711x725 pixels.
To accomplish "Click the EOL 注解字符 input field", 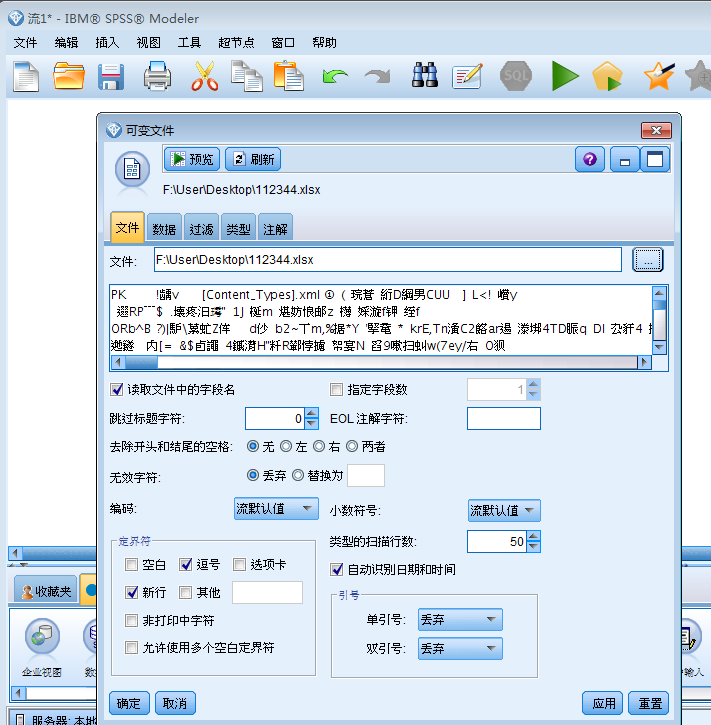I will click(503, 418).
